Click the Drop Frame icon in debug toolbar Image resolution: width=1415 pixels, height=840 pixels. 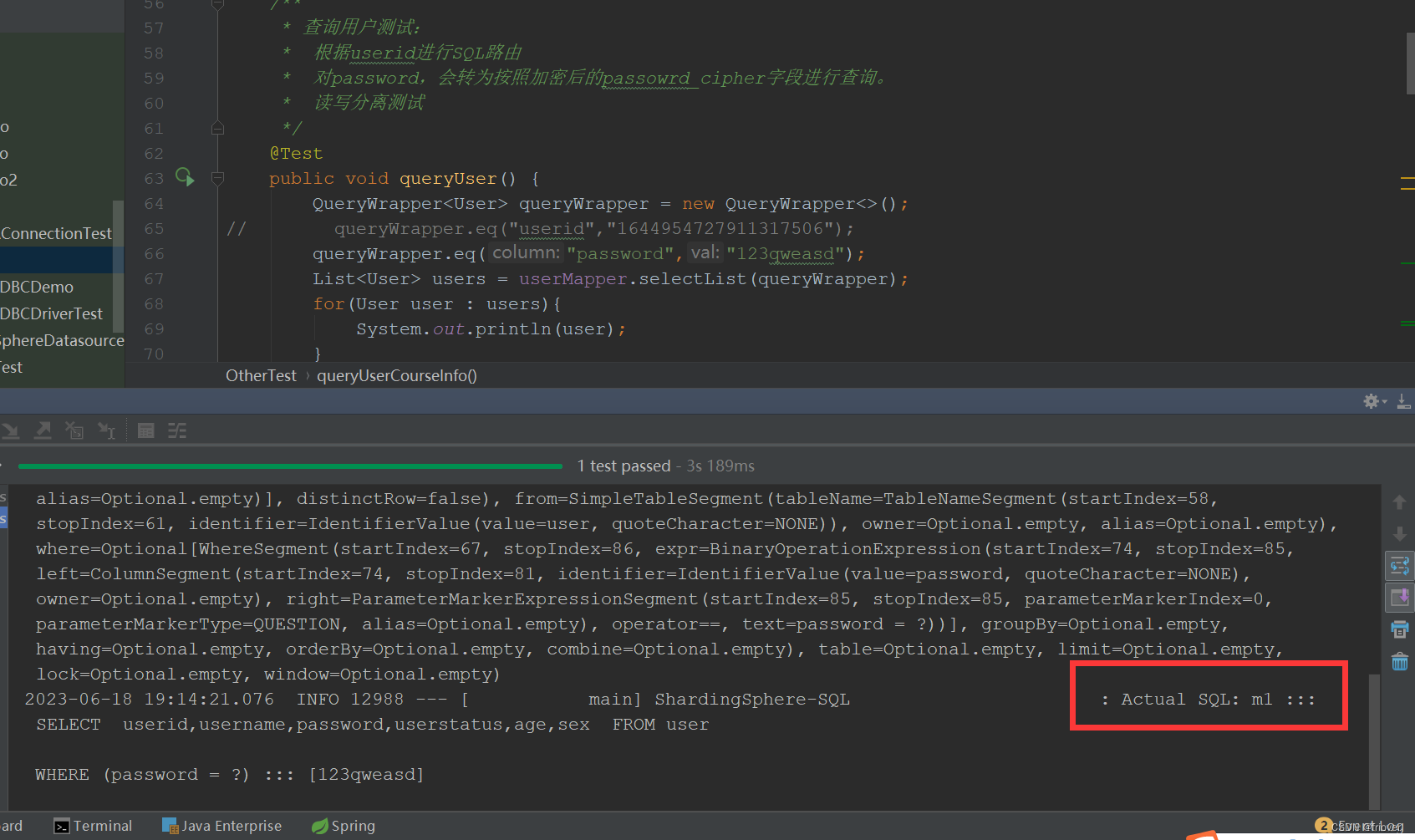tap(74, 430)
